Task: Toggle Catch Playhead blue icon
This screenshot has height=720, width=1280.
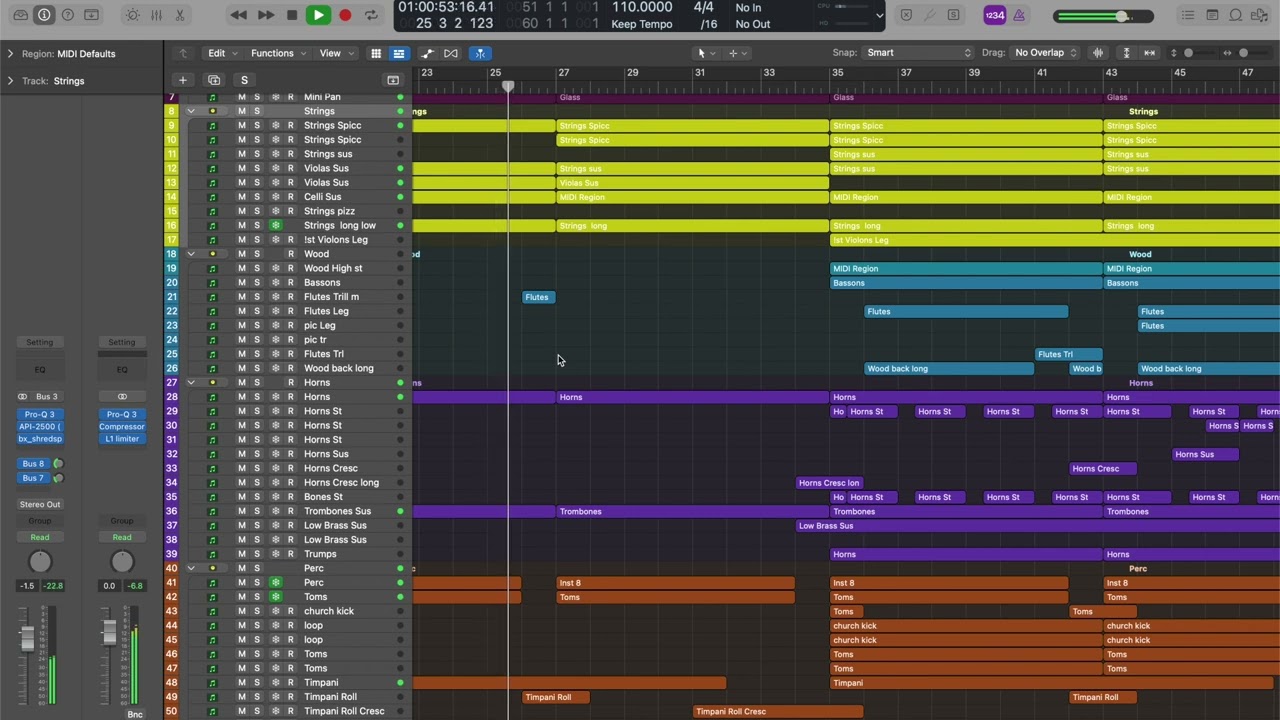Action: 480,53
